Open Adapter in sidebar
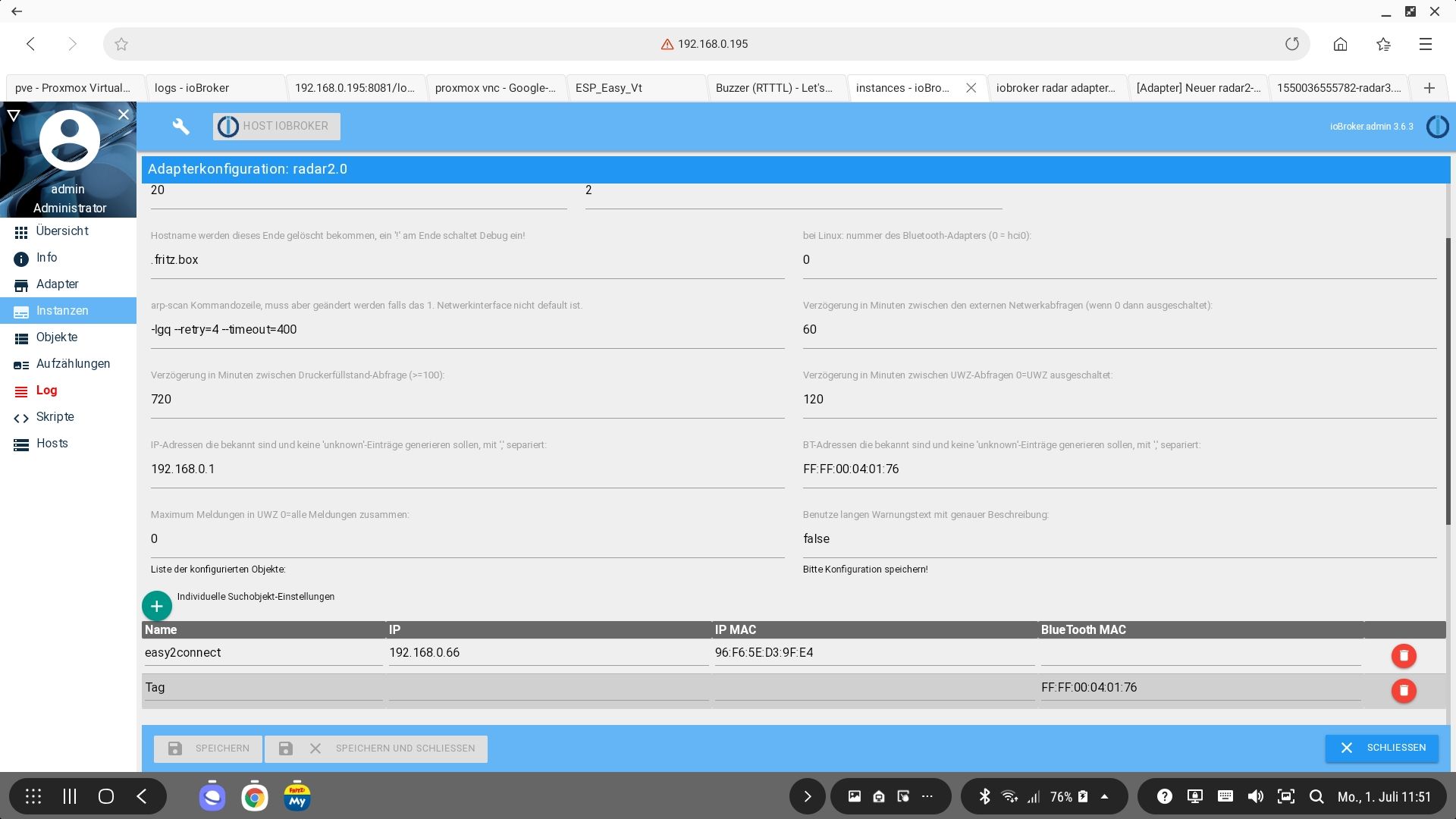 pyautogui.click(x=68, y=284)
